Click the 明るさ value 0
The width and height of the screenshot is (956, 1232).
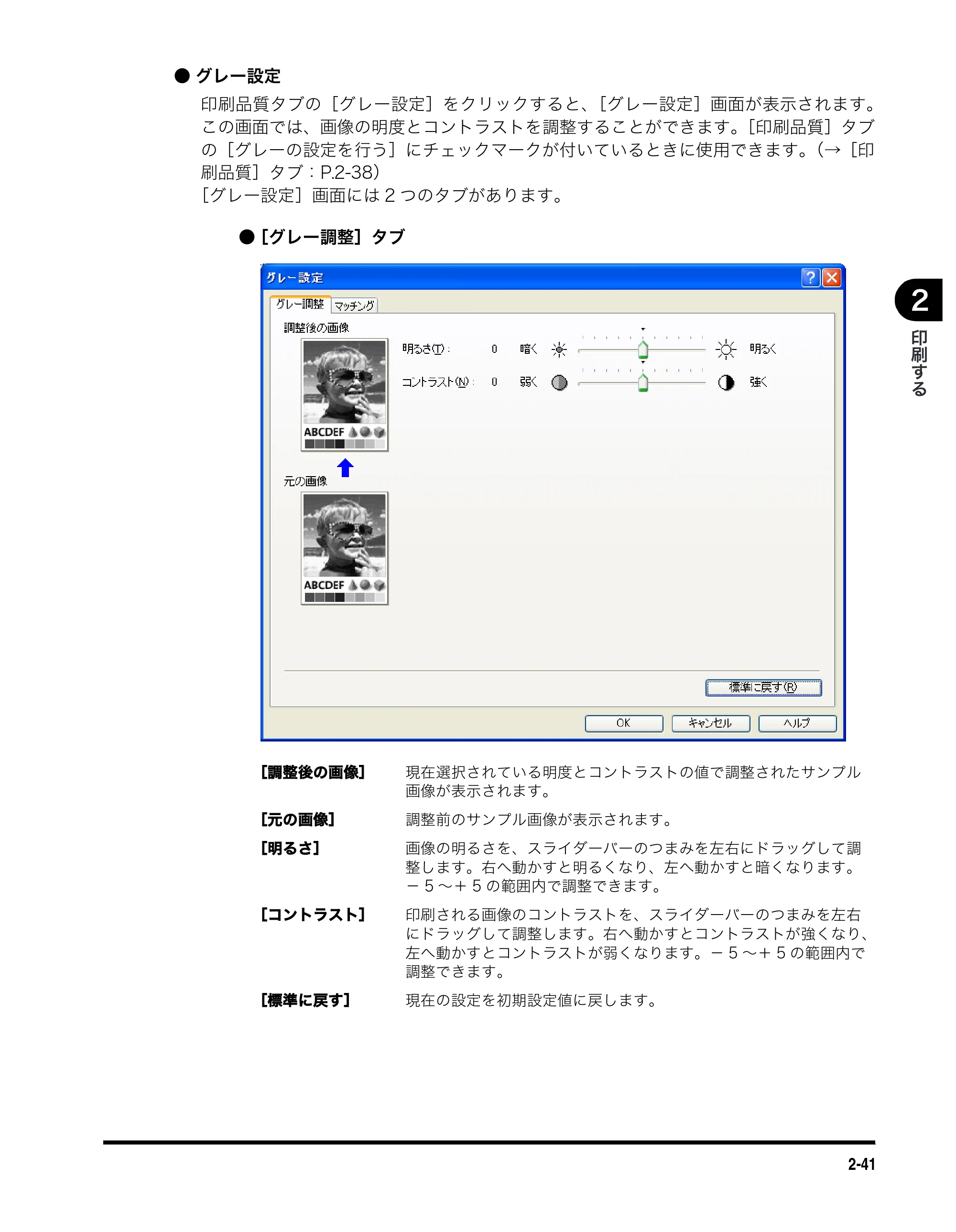494,349
